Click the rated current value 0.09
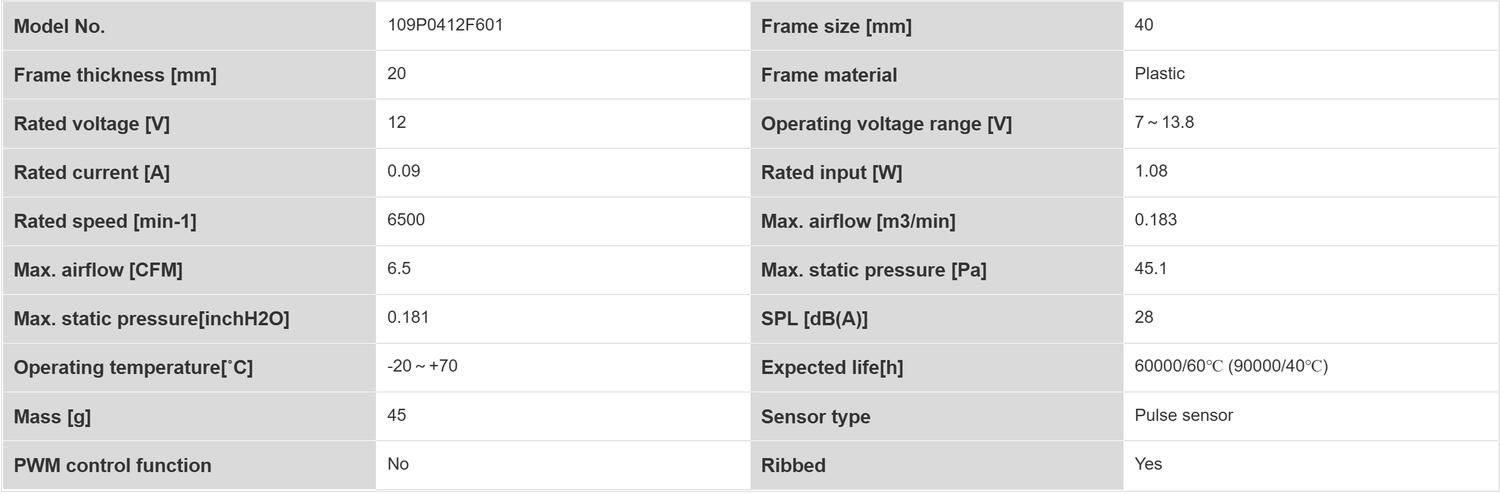This screenshot has height=494, width=1500. coord(404,171)
